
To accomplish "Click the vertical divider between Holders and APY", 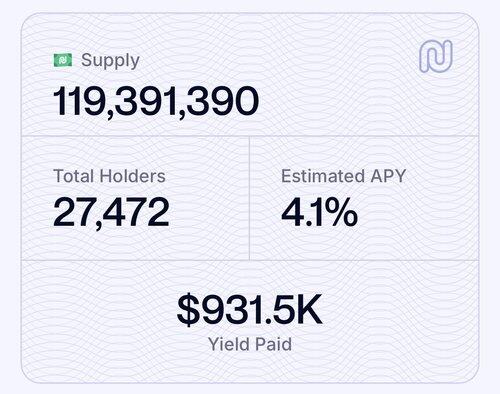I will (x=249, y=198).
